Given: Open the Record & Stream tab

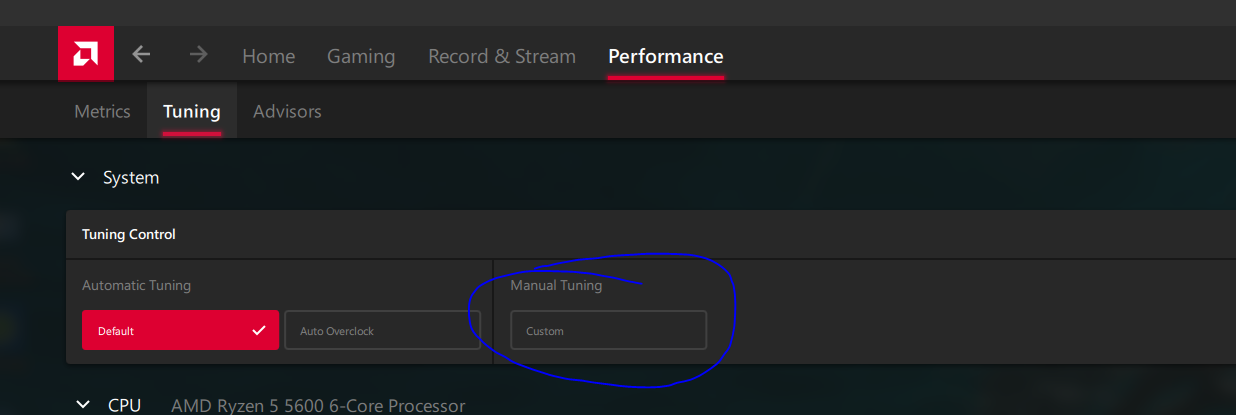Looking at the screenshot, I should click(501, 56).
